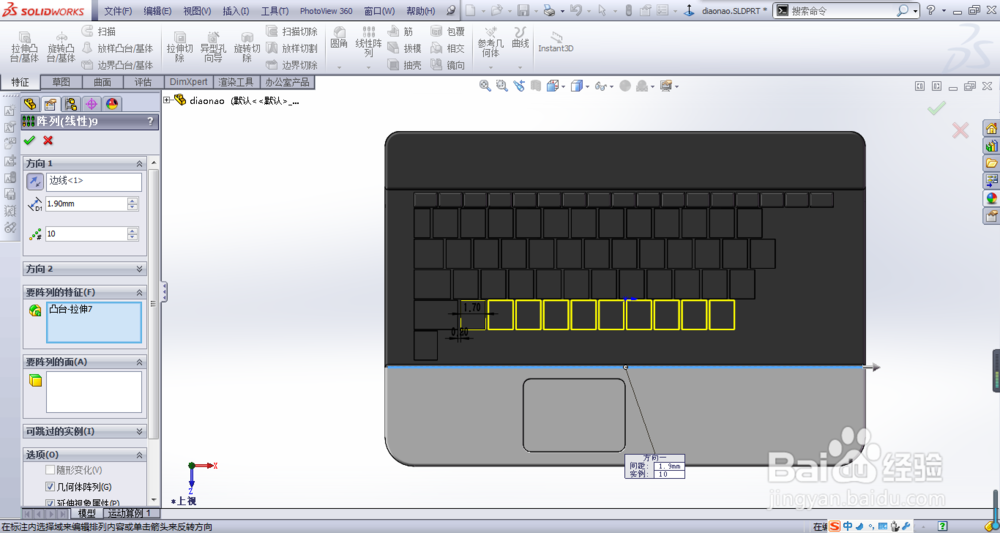This screenshot has width=1000, height=533.
Task: Open the PropertyManager tab icon
Action: point(50,104)
